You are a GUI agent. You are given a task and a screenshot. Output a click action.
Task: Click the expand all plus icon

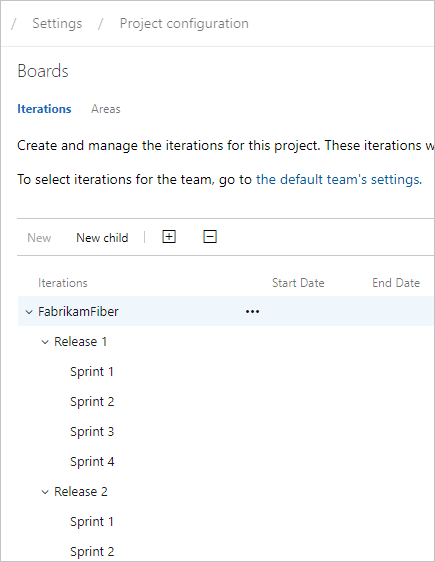(169, 237)
